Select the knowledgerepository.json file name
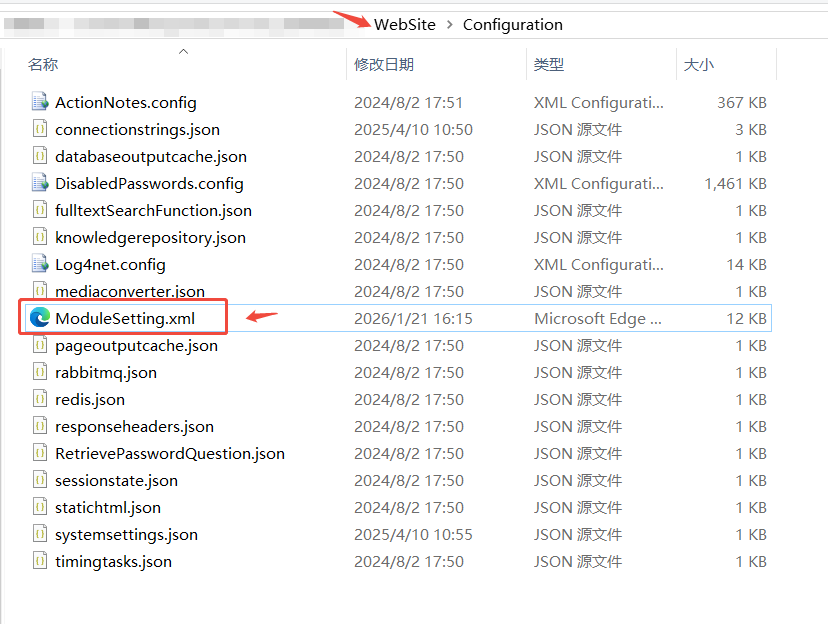 click(x=150, y=238)
